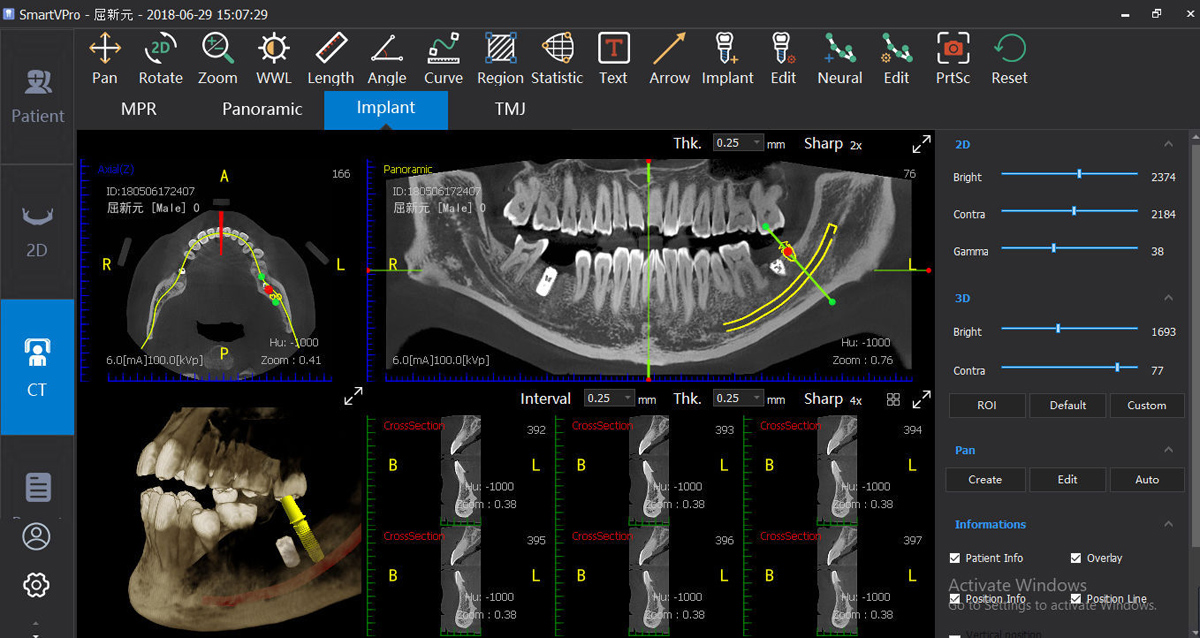Disable the Patient Info checkbox
The image size is (1200, 638).
tap(953, 558)
